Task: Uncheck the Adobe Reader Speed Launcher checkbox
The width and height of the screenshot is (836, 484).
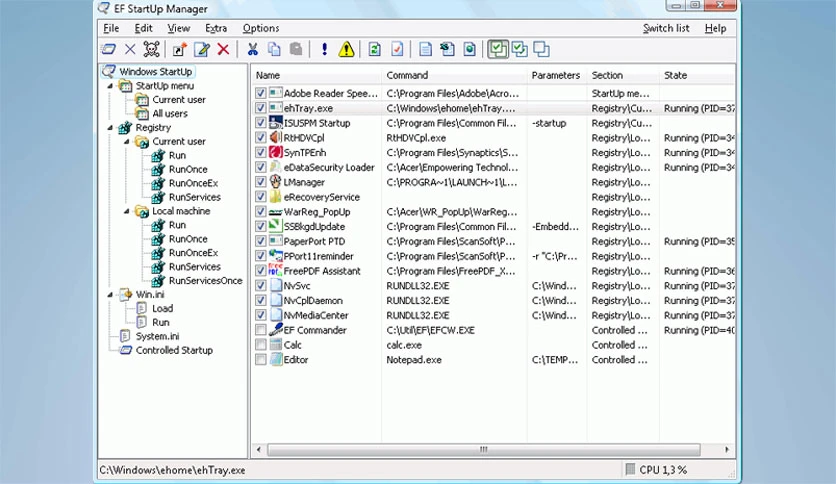Action: [260, 93]
